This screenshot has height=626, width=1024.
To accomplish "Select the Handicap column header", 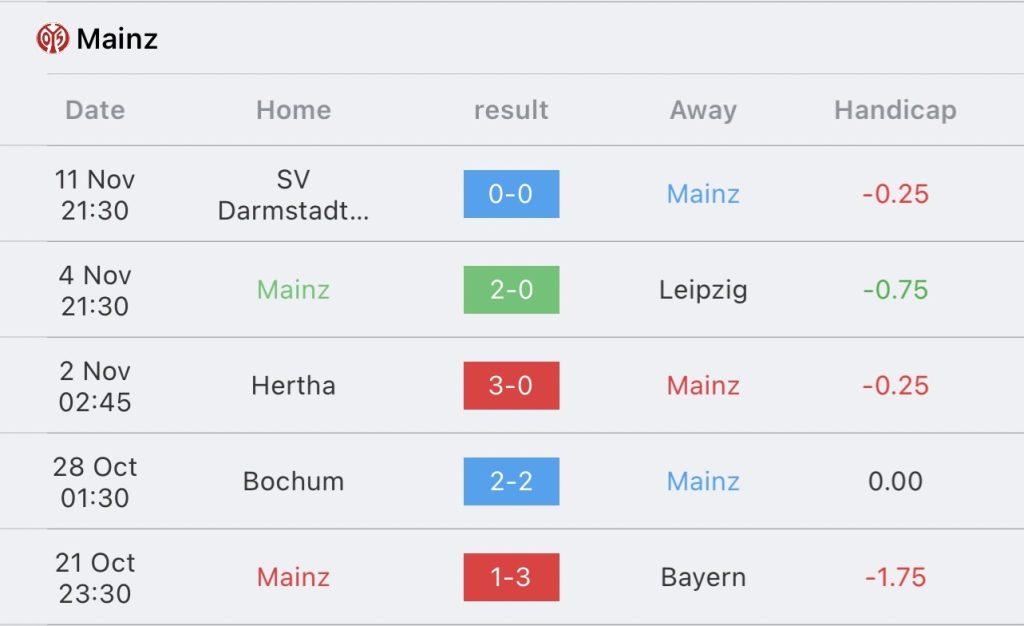I will coord(895,110).
